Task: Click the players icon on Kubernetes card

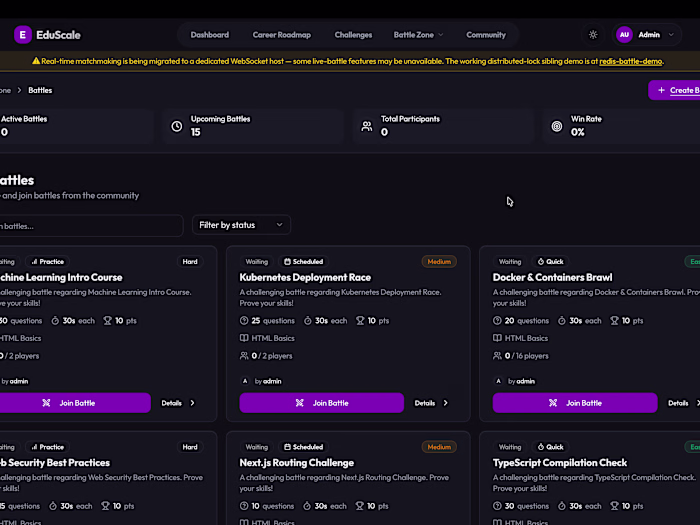Action: (244, 356)
